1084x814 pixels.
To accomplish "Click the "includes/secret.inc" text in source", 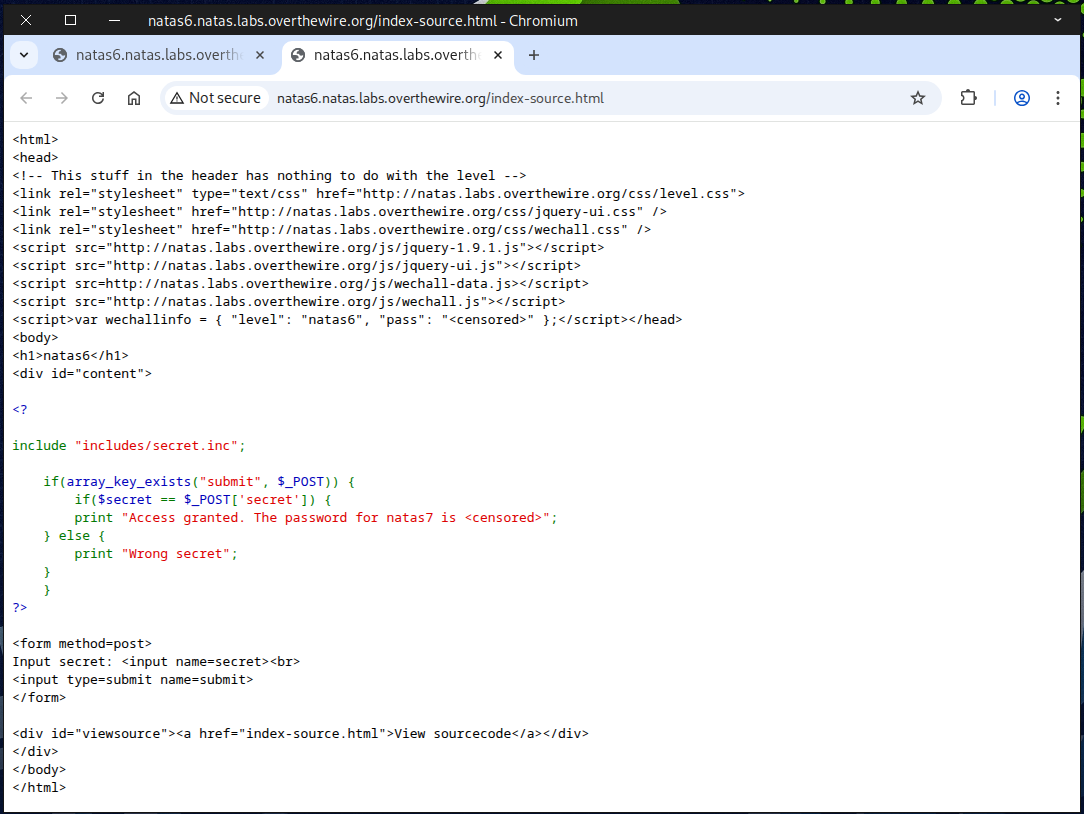I will [x=156, y=445].
